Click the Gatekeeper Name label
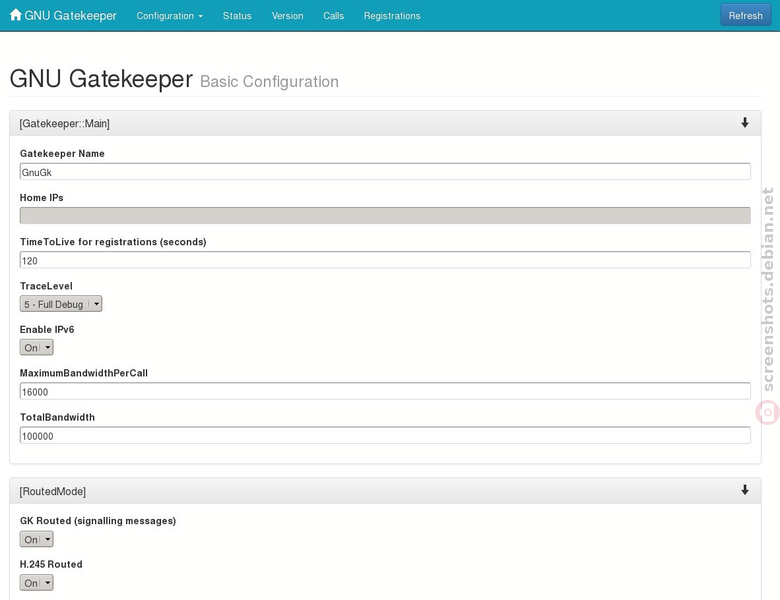 click(62, 154)
